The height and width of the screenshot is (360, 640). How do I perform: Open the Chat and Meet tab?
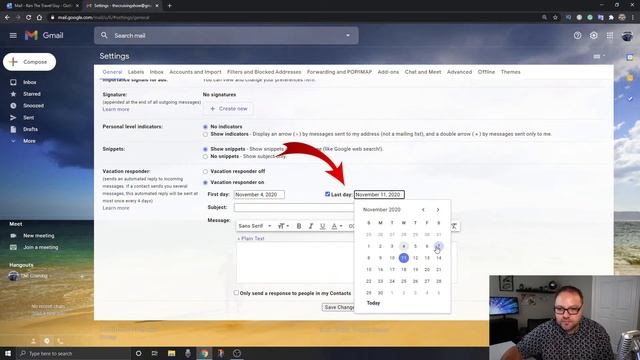click(x=423, y=72)
